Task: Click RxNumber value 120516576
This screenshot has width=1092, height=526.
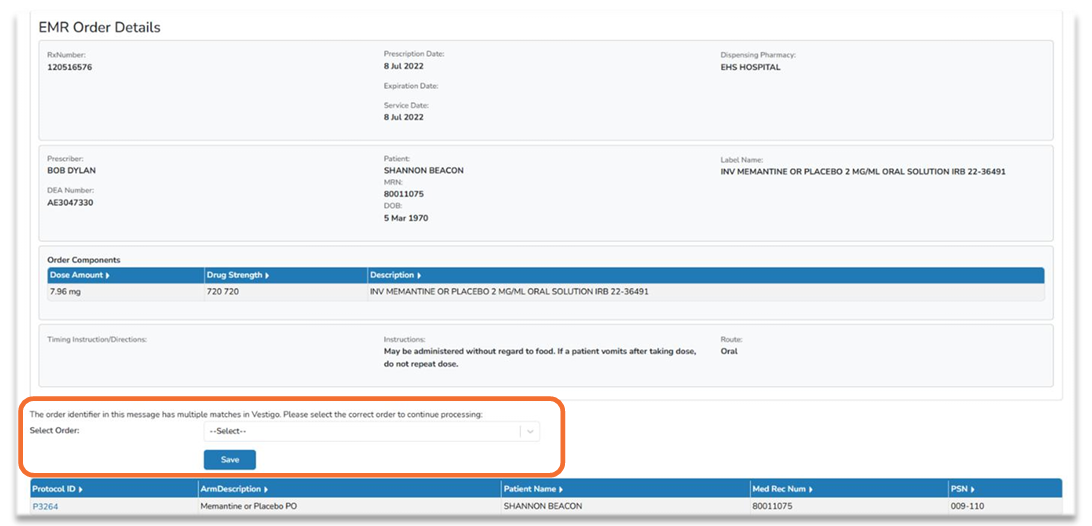Action: [70, 68]
